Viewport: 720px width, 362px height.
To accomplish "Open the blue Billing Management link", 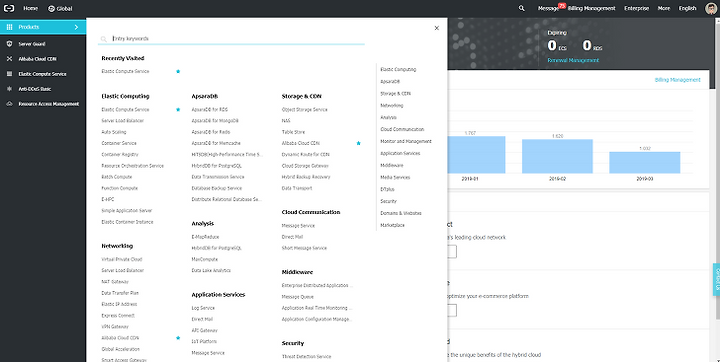I will point(677,80).
